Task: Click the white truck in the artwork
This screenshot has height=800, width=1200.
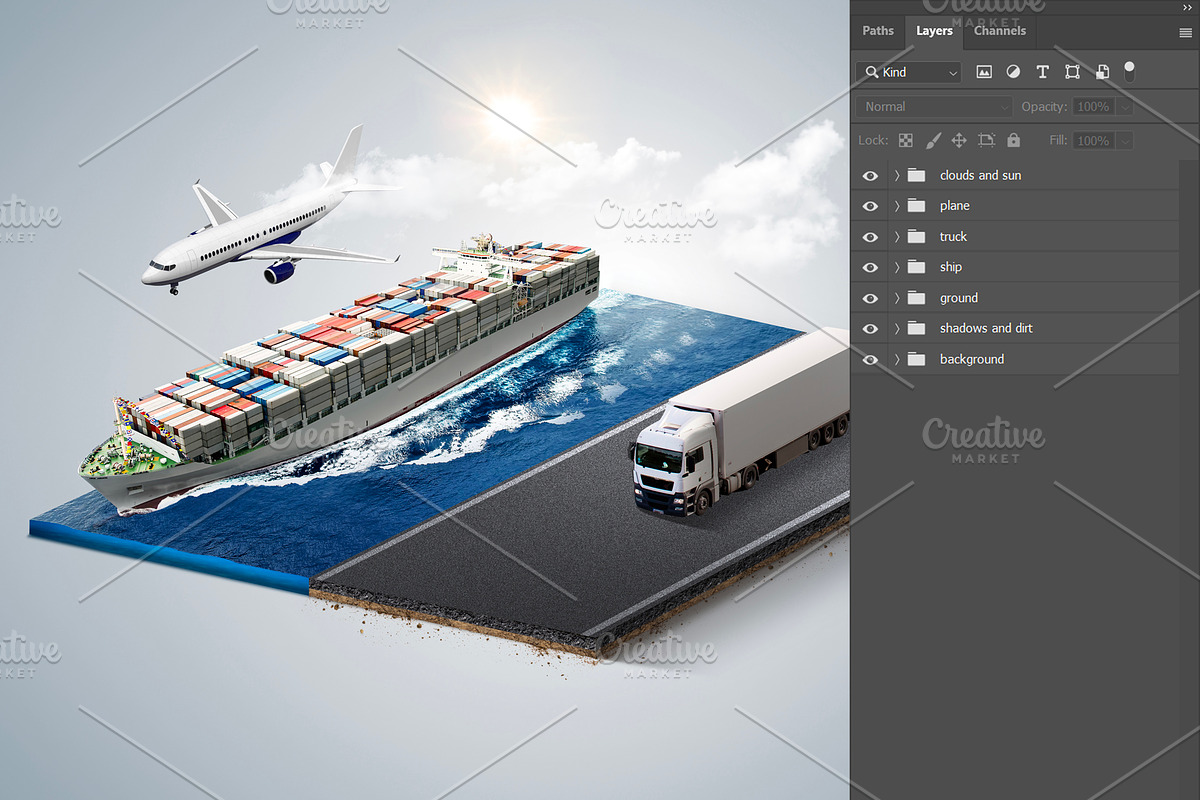Action: click(x=740, y=425)
